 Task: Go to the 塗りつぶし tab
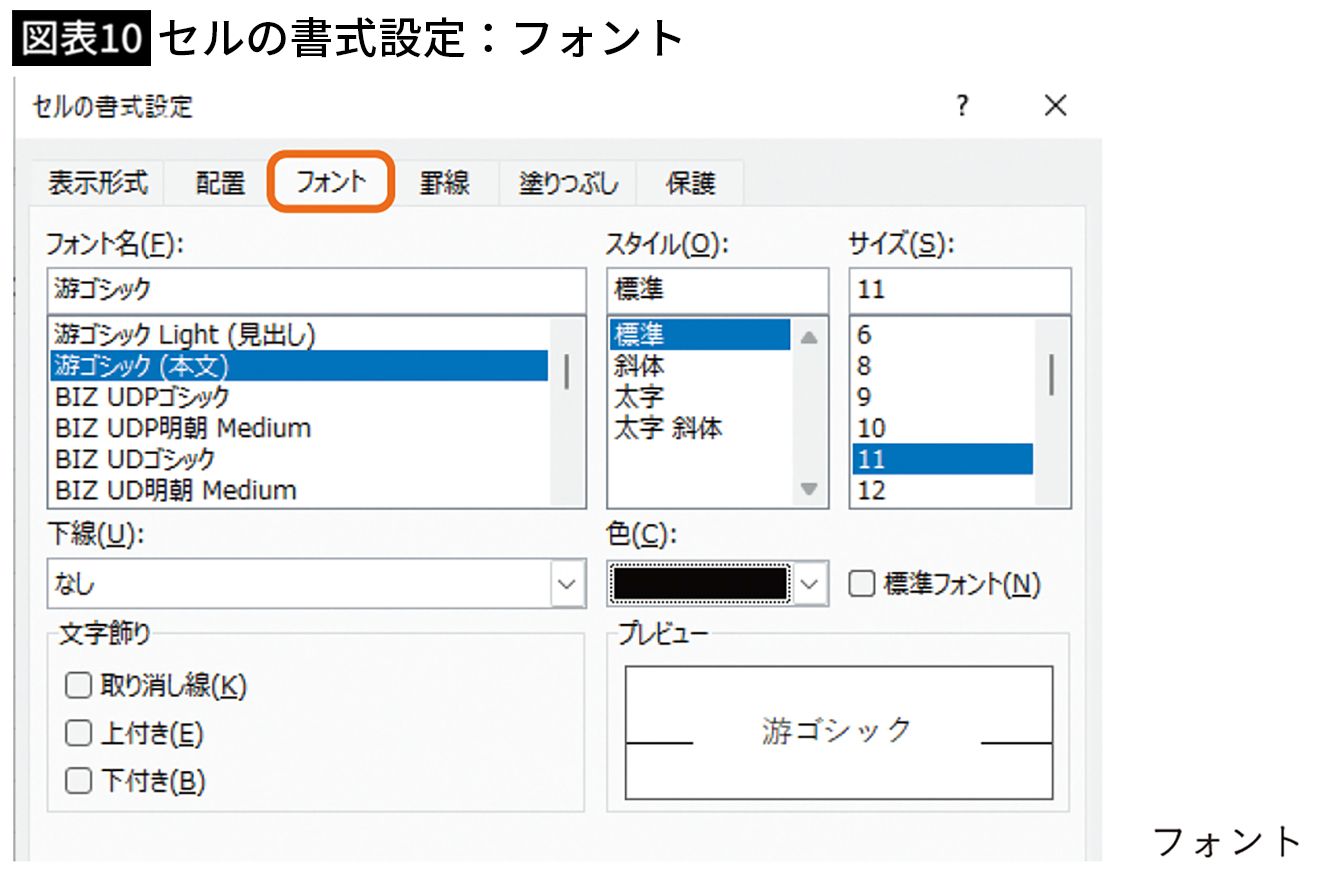tap(568, 183)
